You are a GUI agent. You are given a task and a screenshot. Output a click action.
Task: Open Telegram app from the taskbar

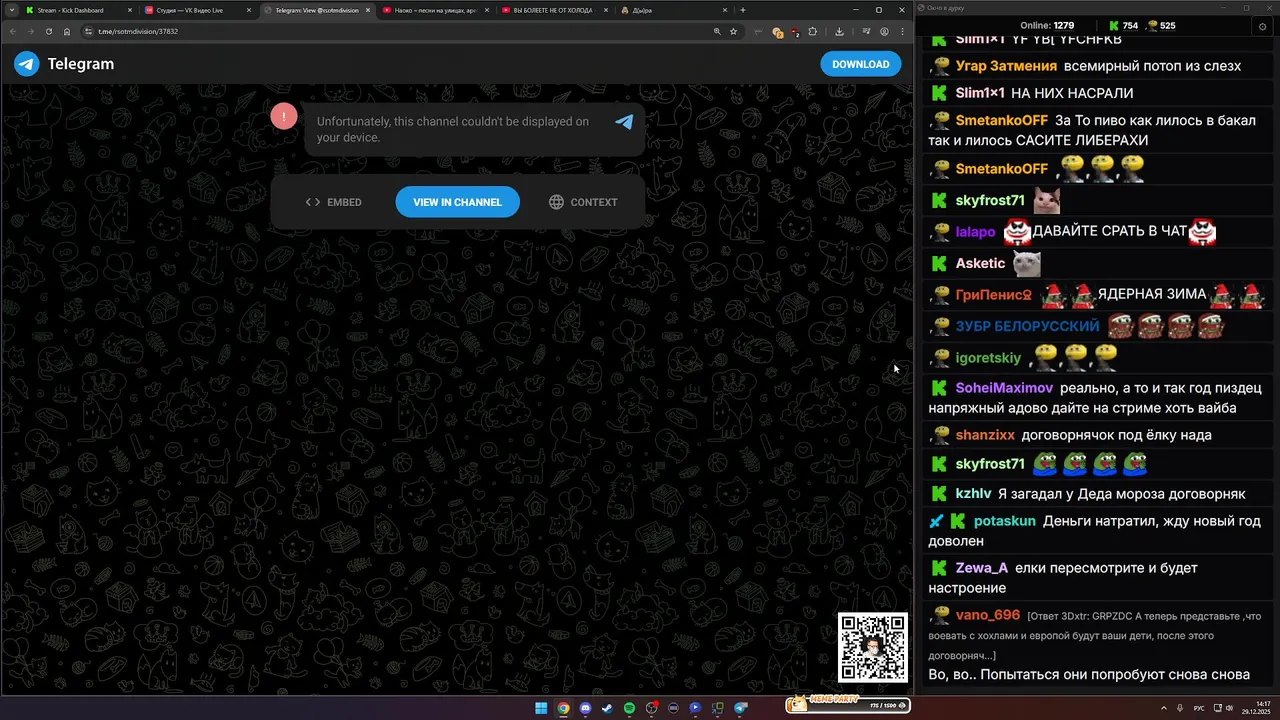pos(741,708)
